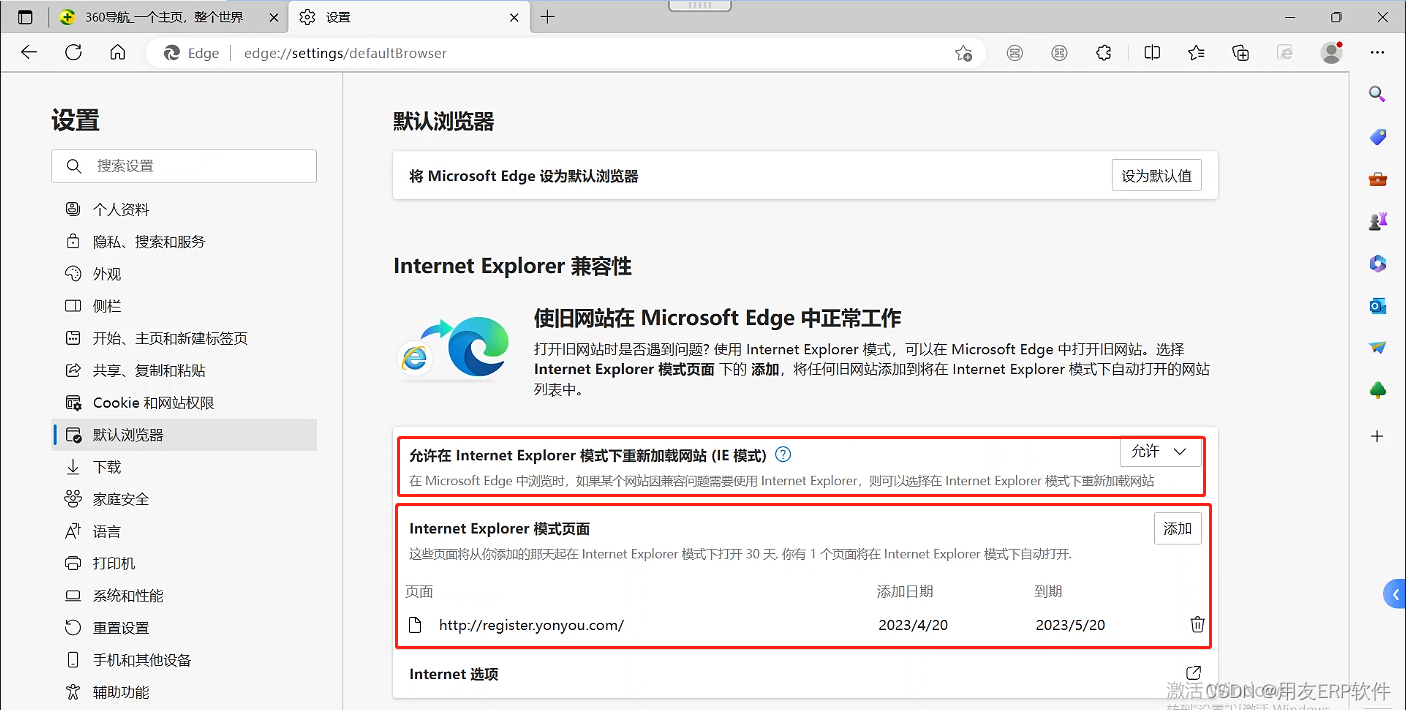Click the 2023/4/20 added date
This screenshot has width=1406, height=710.
(912, 625)
